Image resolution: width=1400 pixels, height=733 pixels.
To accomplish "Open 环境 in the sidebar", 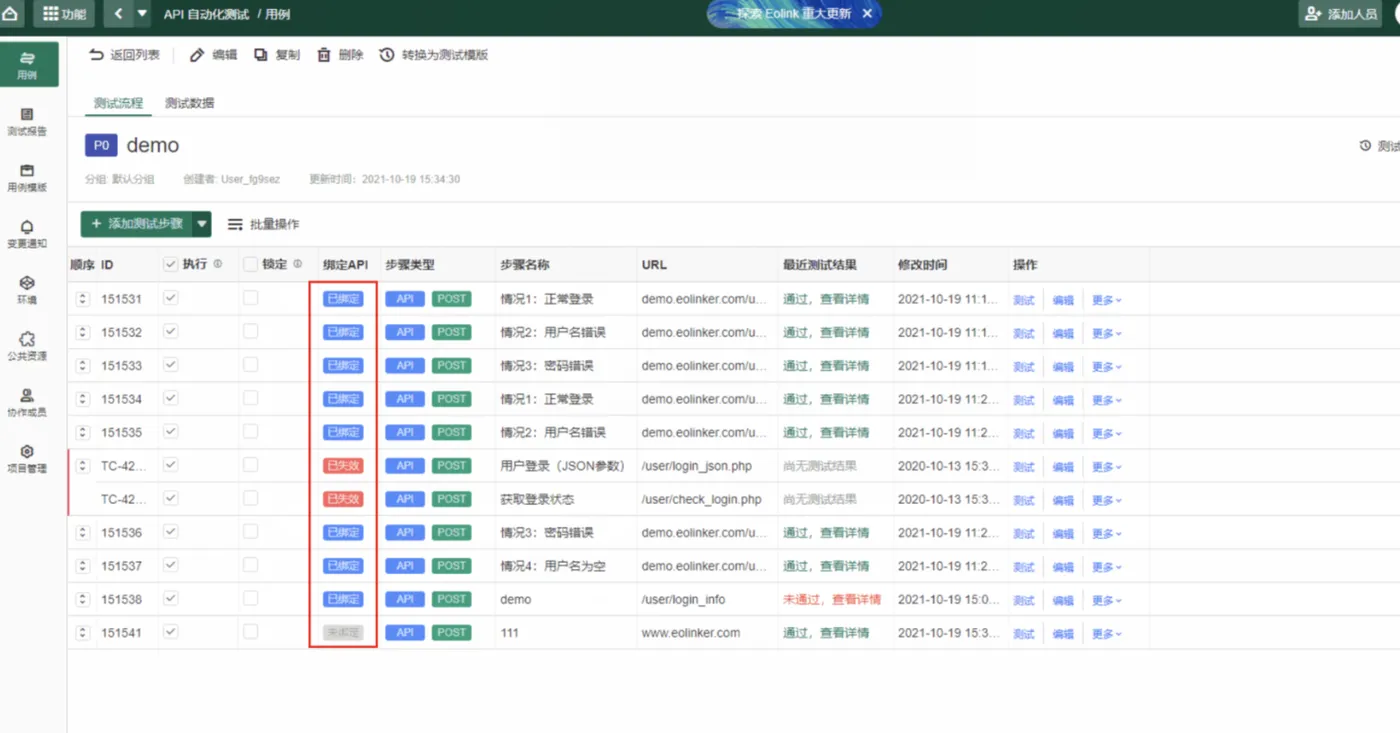I will pos(28,290).
